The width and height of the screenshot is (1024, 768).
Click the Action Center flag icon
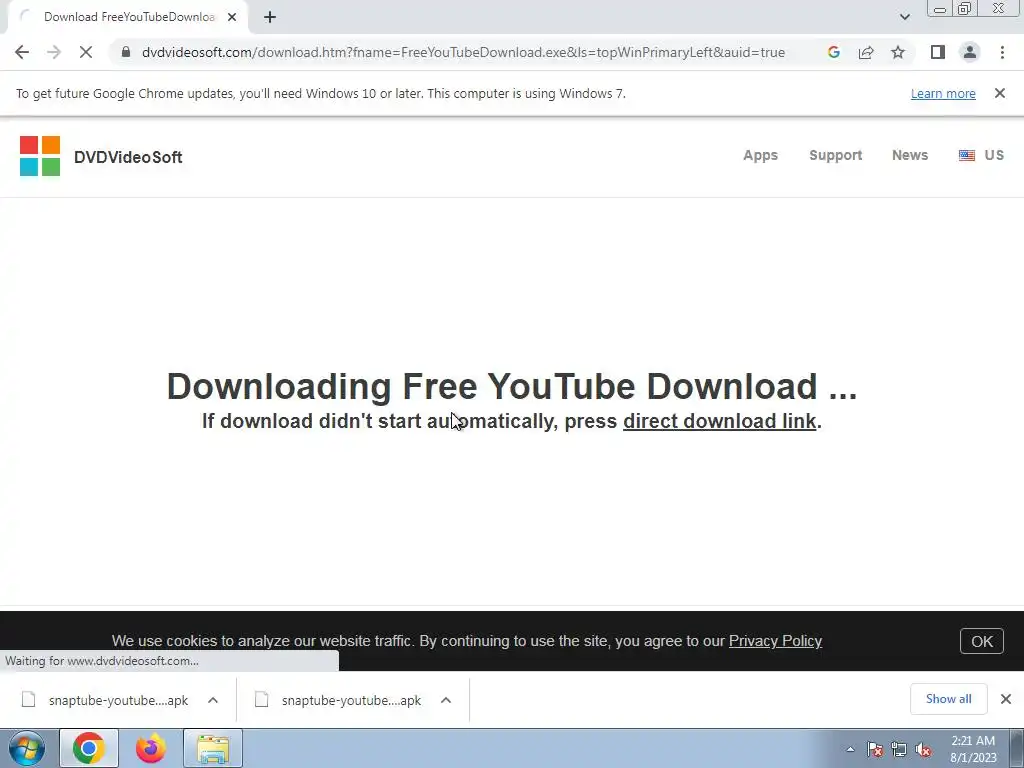click(x=875, y=750)
